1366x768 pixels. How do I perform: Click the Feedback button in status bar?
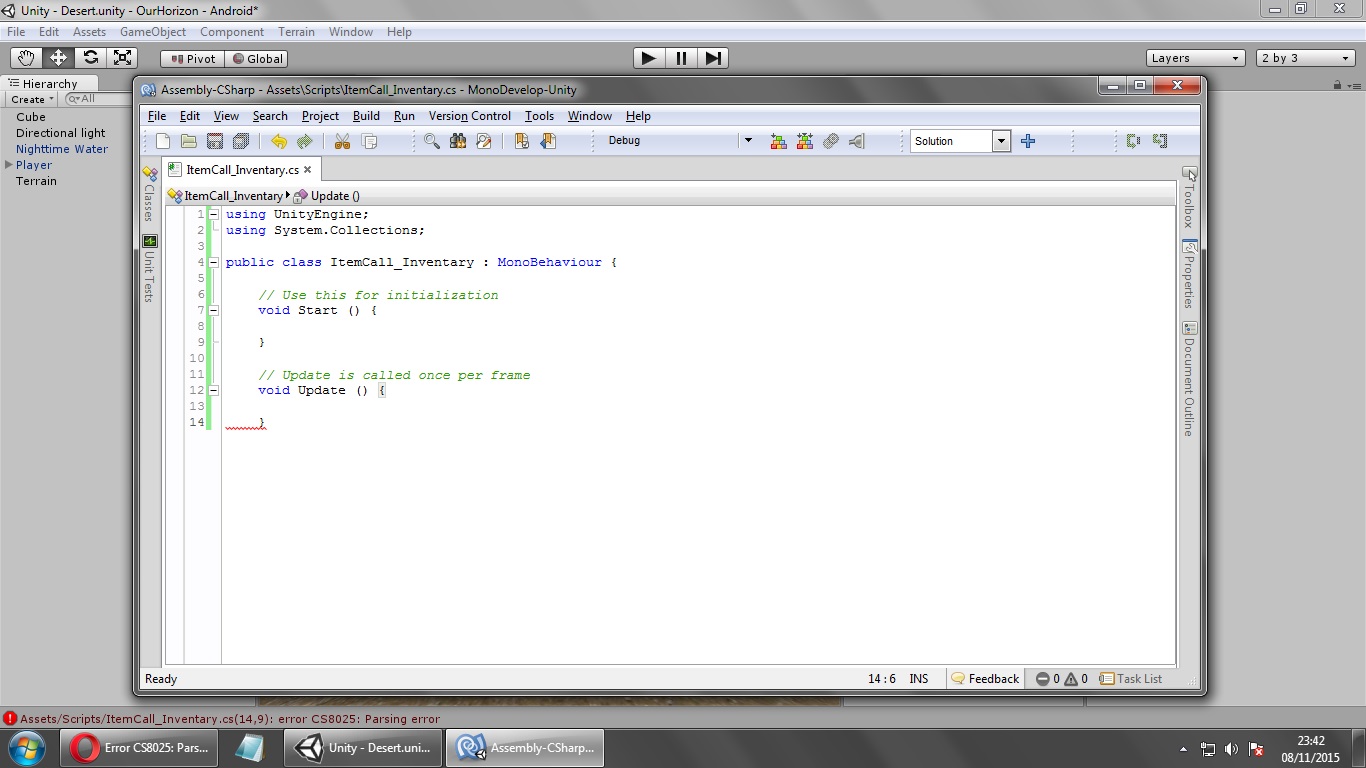click(x=986, y=679)
